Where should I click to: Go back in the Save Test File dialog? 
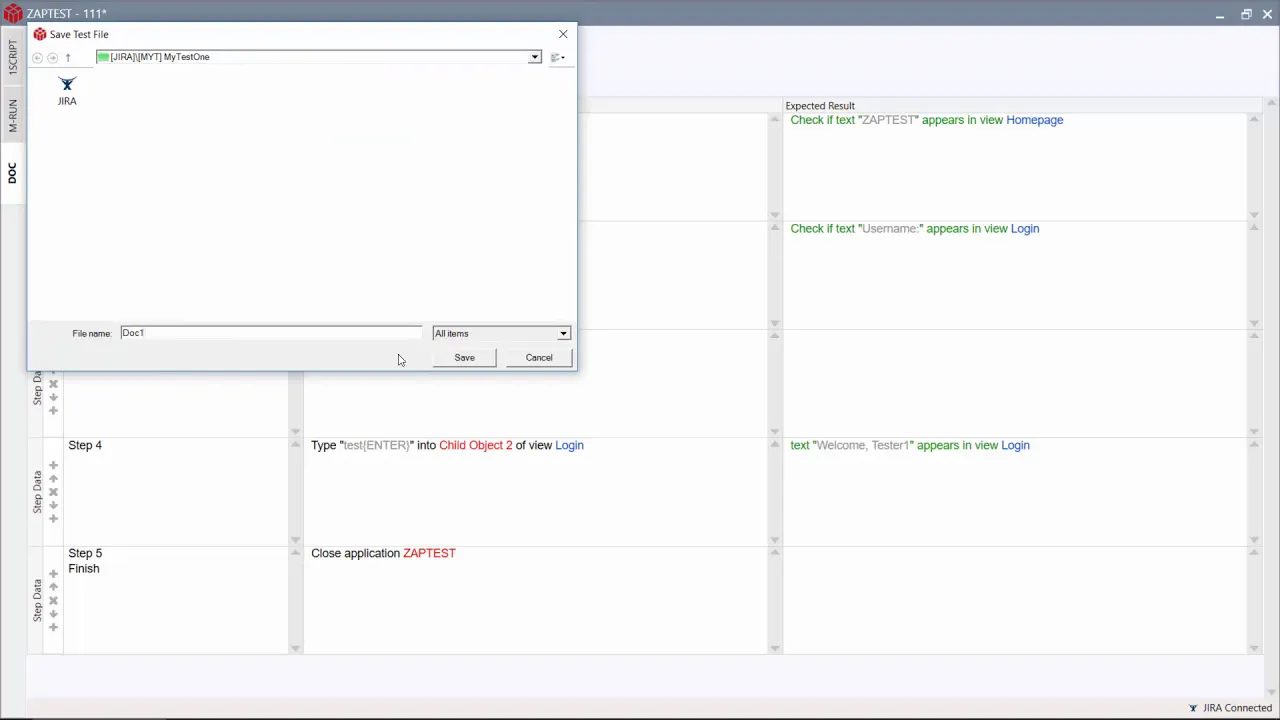click(38, 57)
